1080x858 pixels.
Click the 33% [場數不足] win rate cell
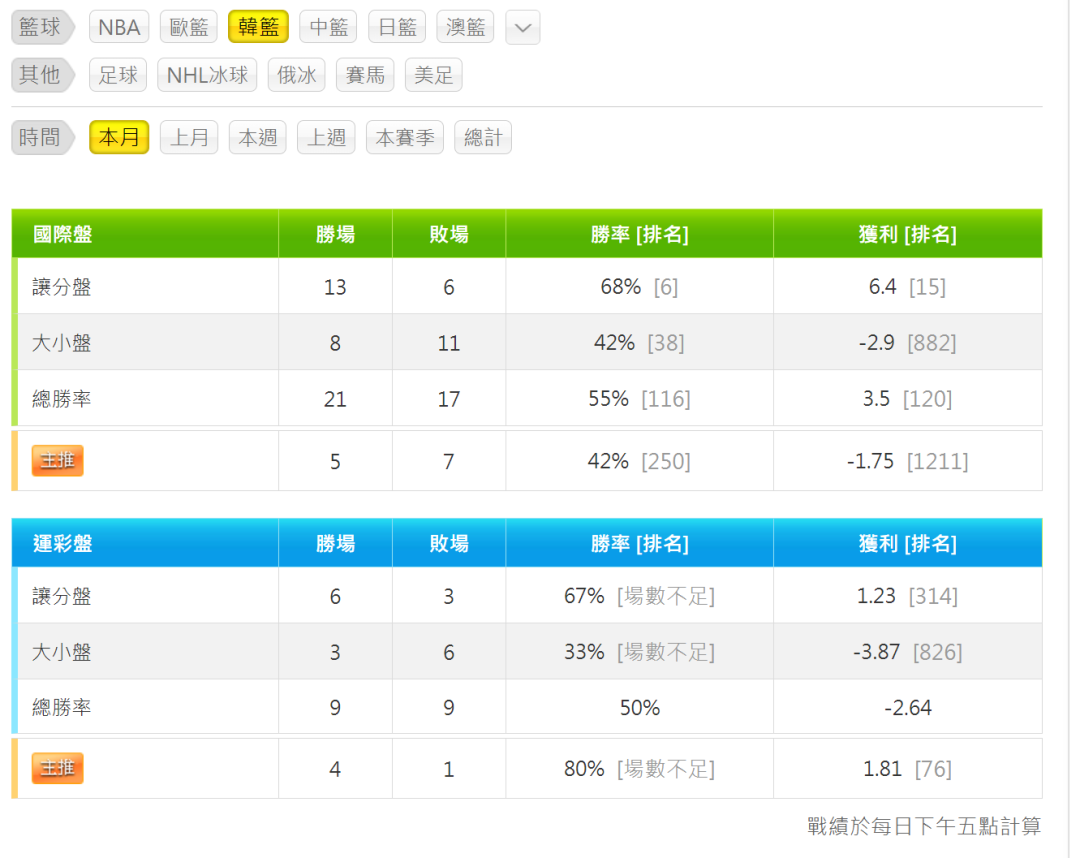[x=639, y=652]
